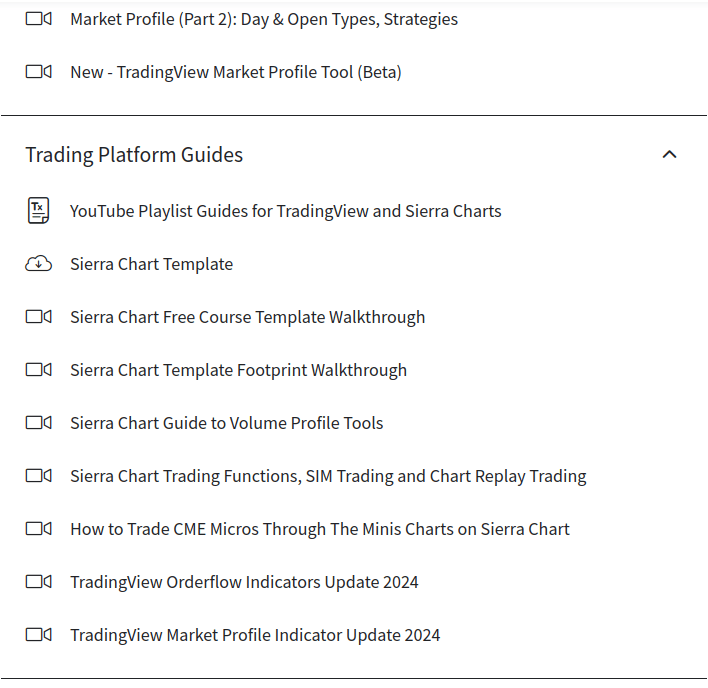Click video icon beside Market Profile Indicator Update 2024
Viewport: 708px width, 688px height.
38,635
